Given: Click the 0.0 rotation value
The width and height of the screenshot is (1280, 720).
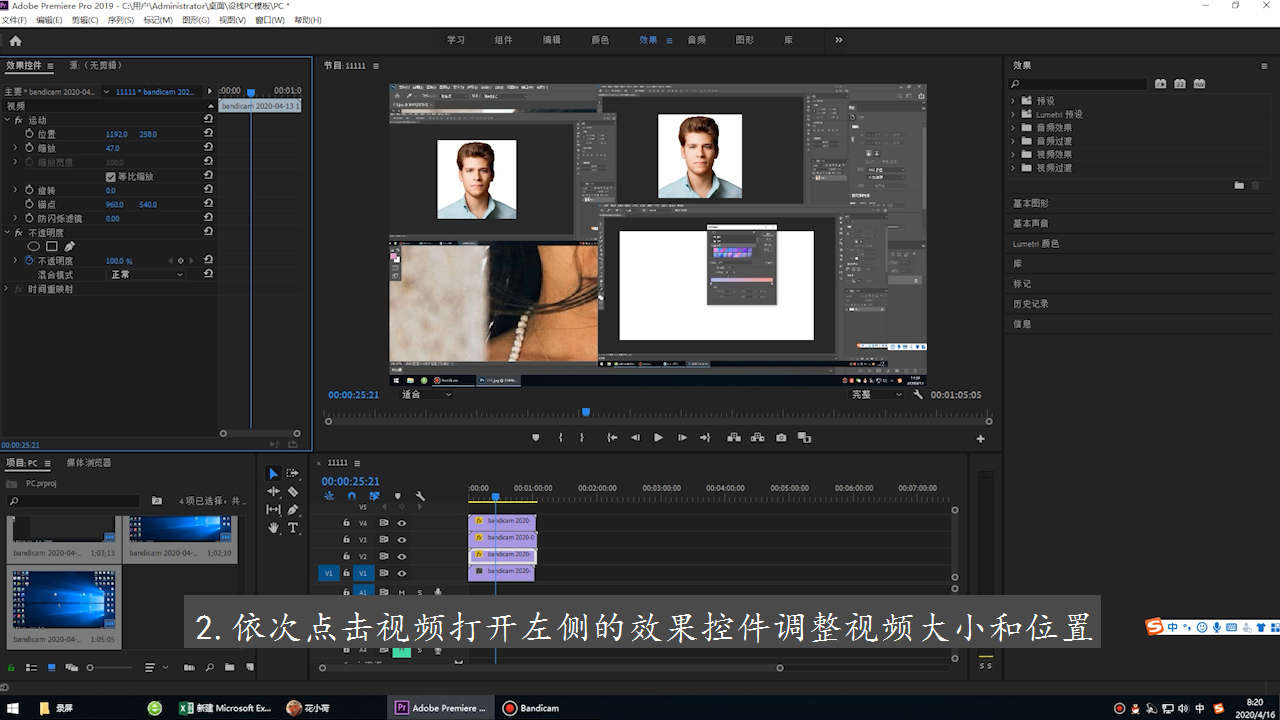Looking at the screenshot, I should click(111, 190).
